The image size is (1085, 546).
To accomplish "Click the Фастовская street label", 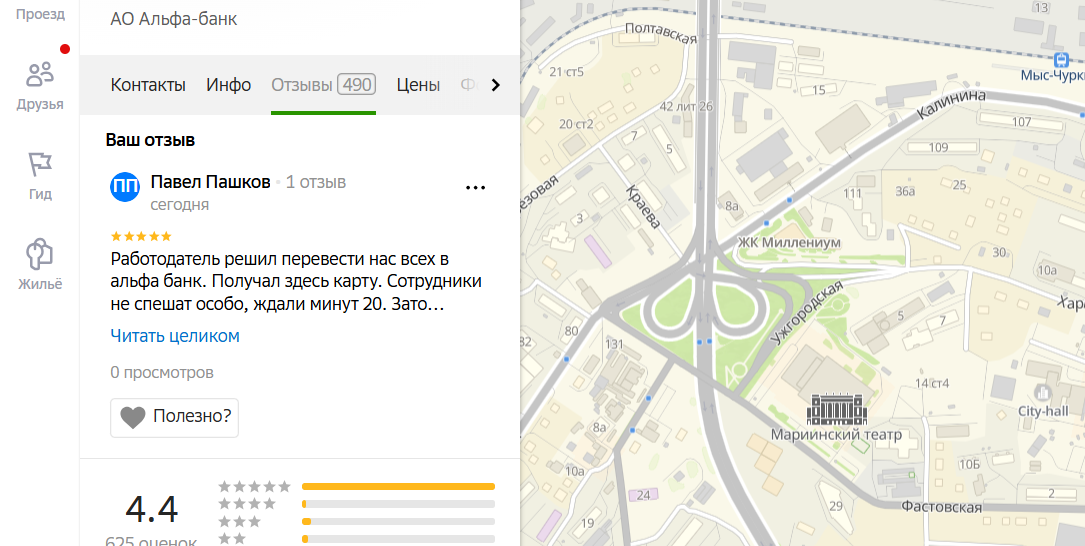I will (941, 507).
